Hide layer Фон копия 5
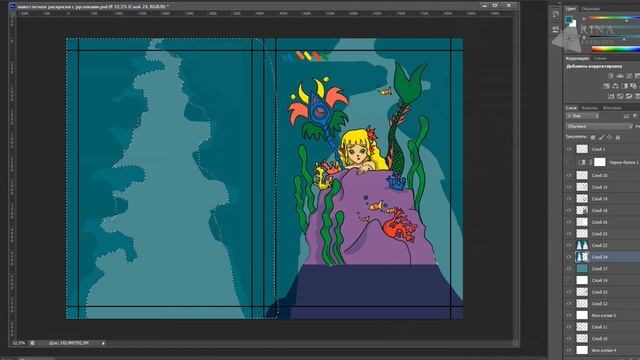 569,316
